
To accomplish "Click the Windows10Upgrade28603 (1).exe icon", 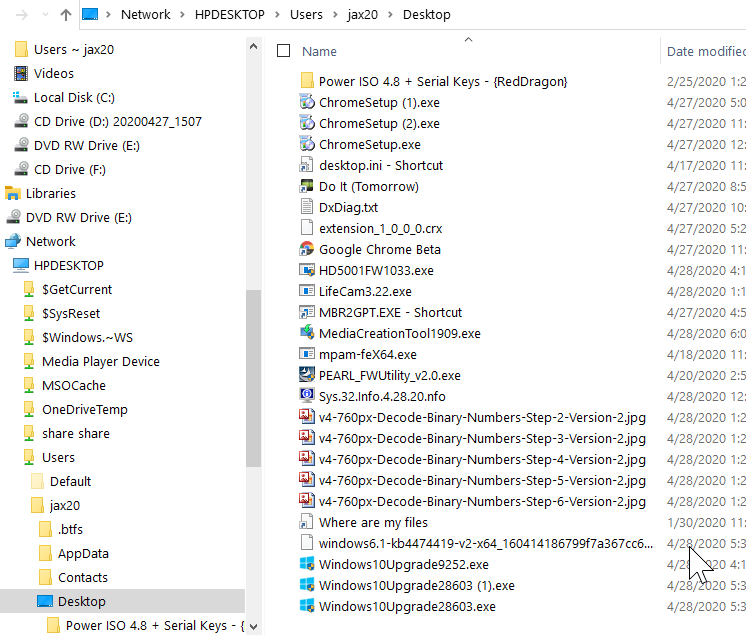I will click(x=307, y=585).
